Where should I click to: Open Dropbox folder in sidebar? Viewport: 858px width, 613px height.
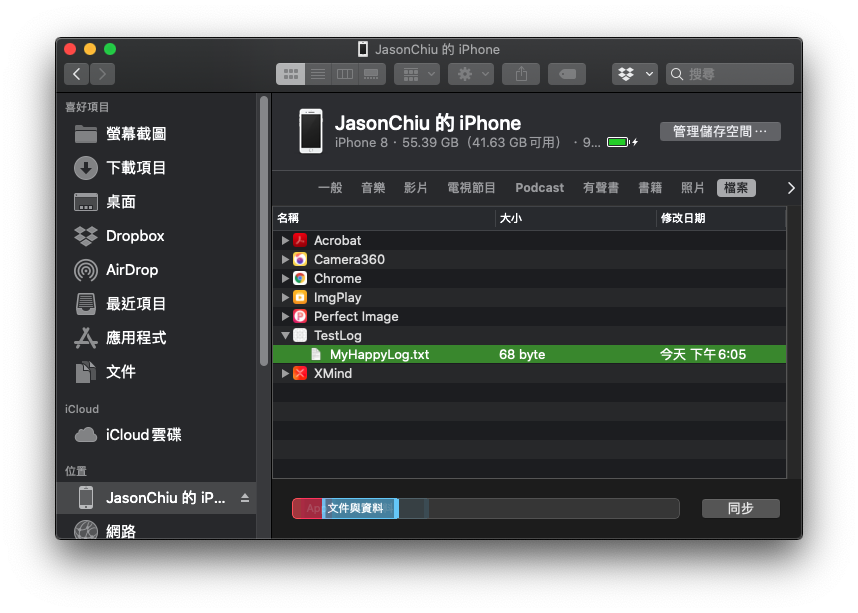[x=134, y=236]
